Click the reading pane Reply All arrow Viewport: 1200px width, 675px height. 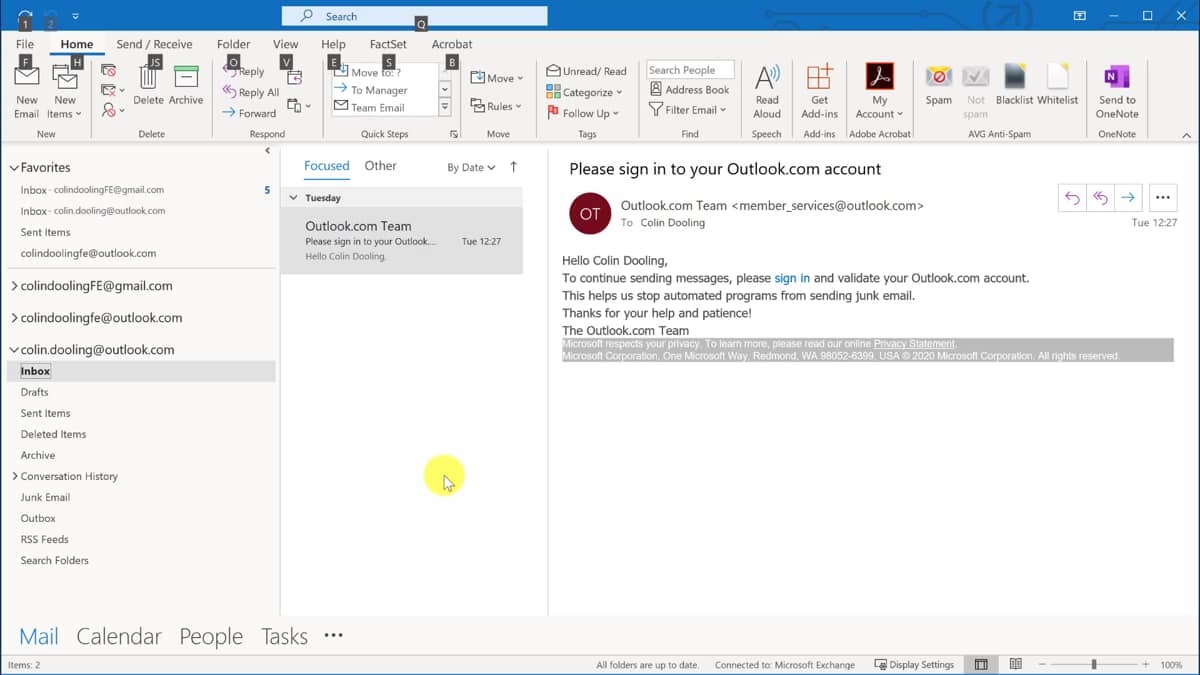[x=1100, y=198]
